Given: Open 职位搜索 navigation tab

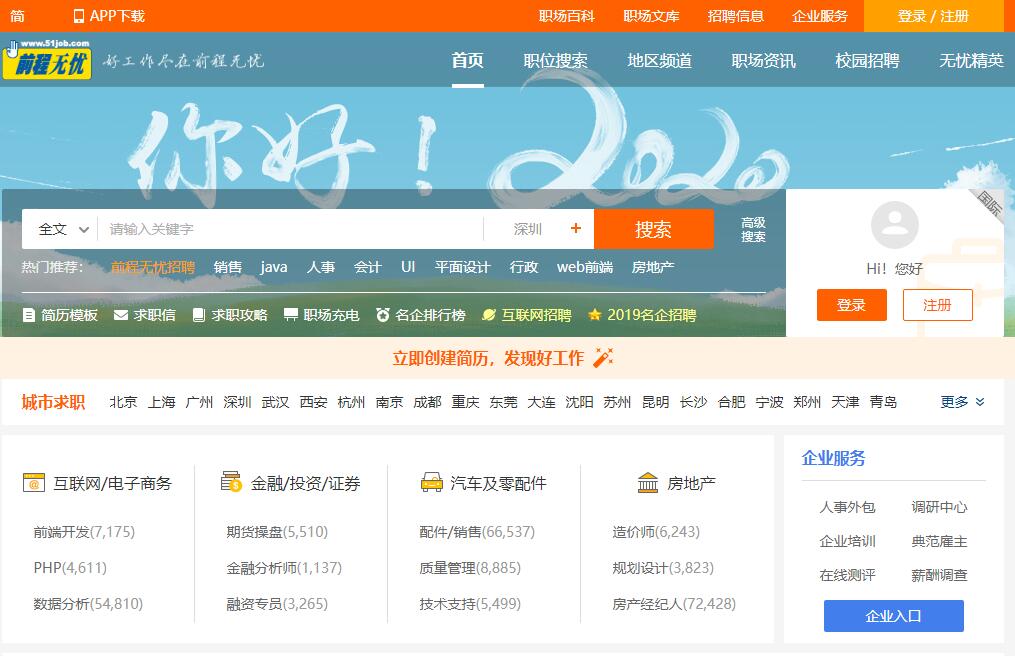Looking at the screenshot, I should (x=555, y=61).
